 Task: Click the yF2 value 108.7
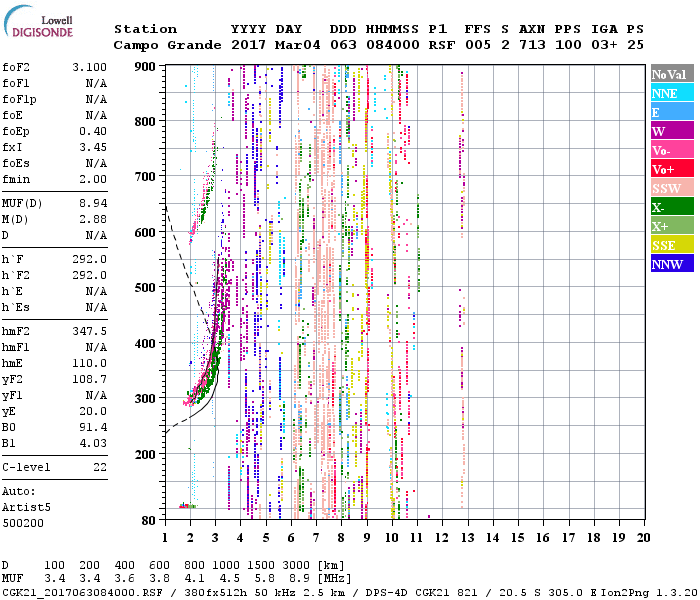90,379
